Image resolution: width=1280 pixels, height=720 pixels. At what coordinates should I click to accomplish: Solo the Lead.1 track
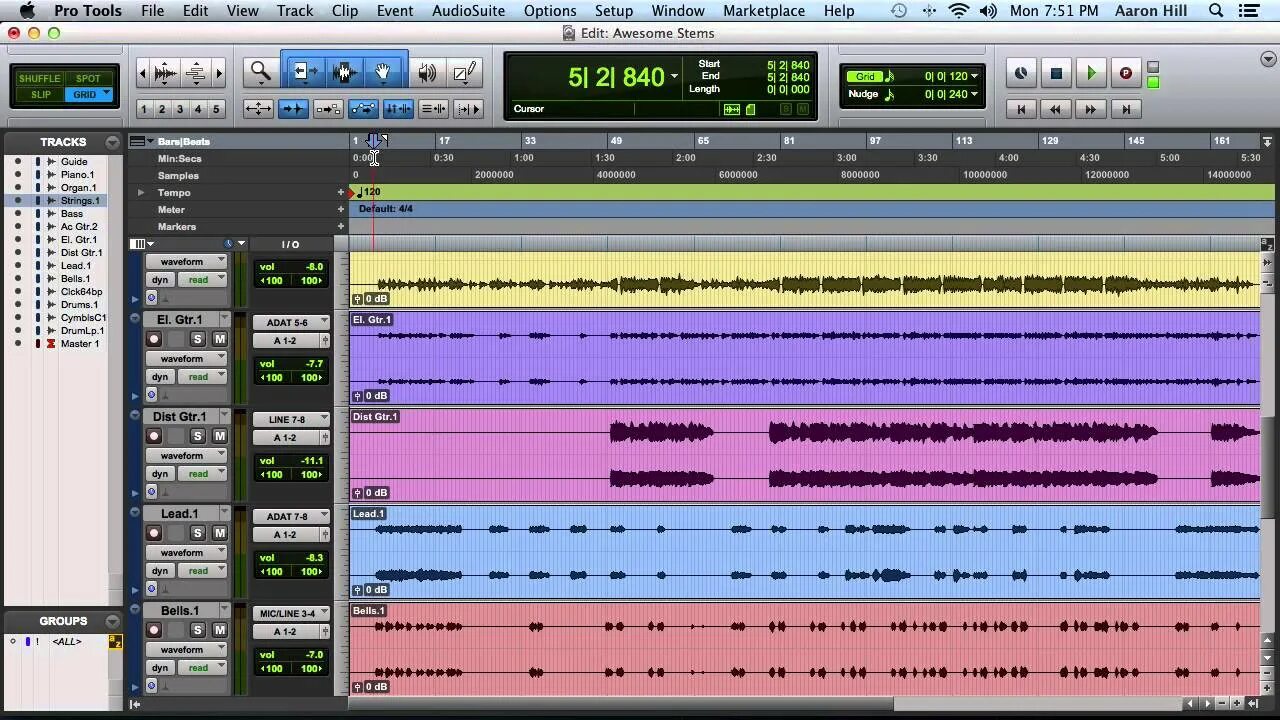pos(197,533)
